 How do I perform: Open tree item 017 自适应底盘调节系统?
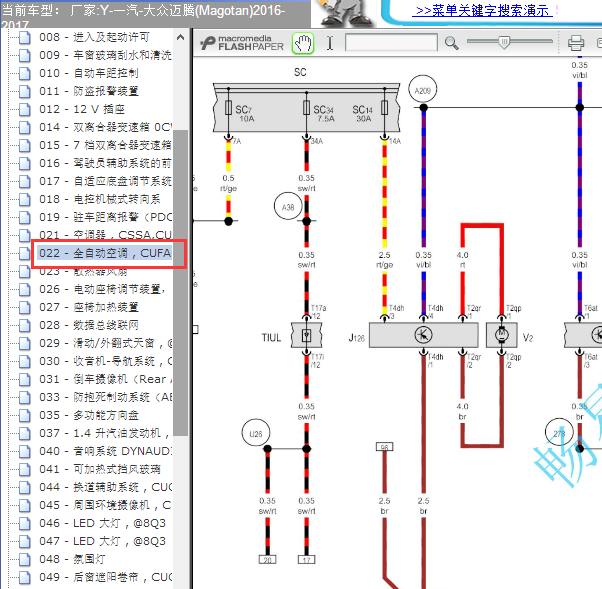105,181
